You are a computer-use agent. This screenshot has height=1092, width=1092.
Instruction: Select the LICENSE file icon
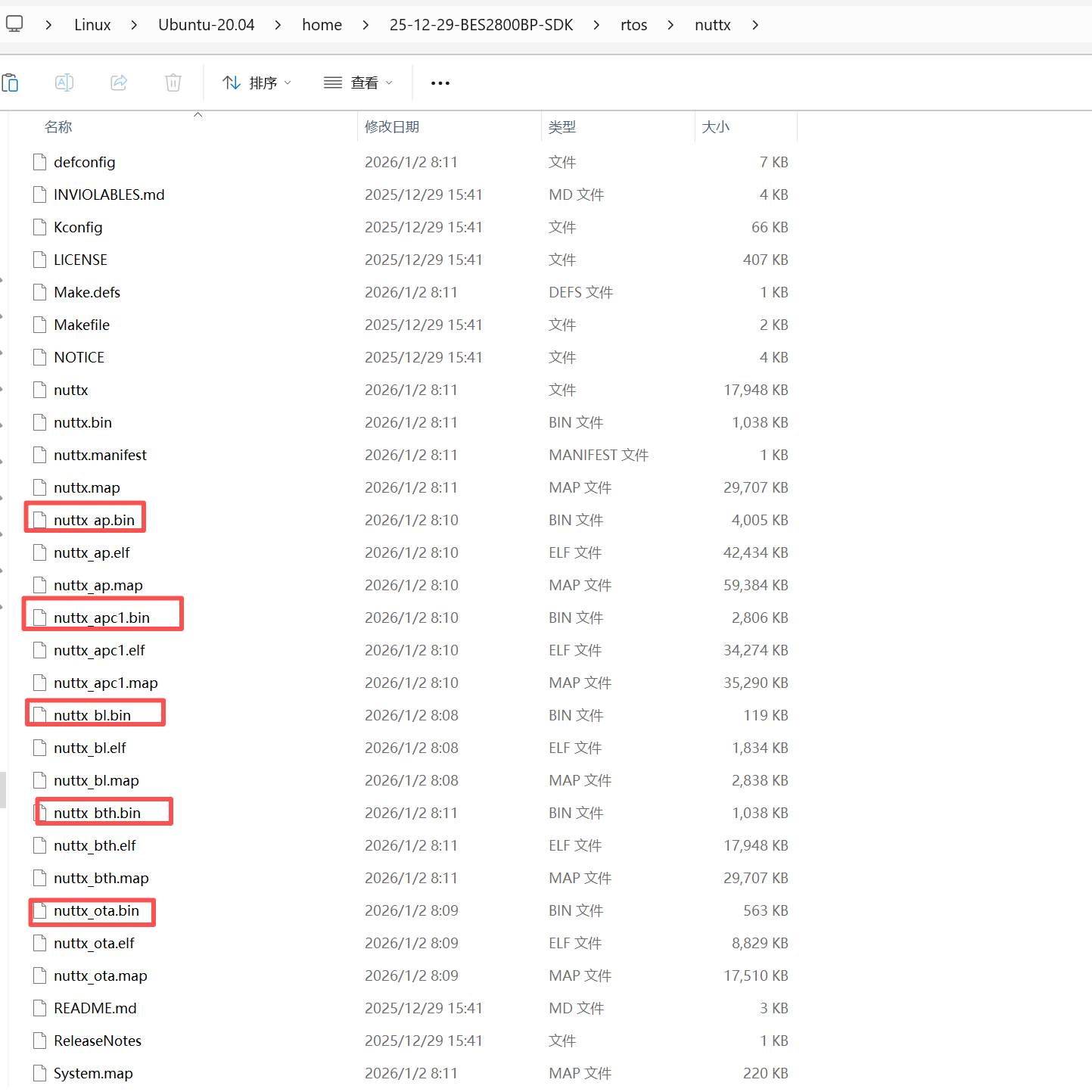point(40,260)
